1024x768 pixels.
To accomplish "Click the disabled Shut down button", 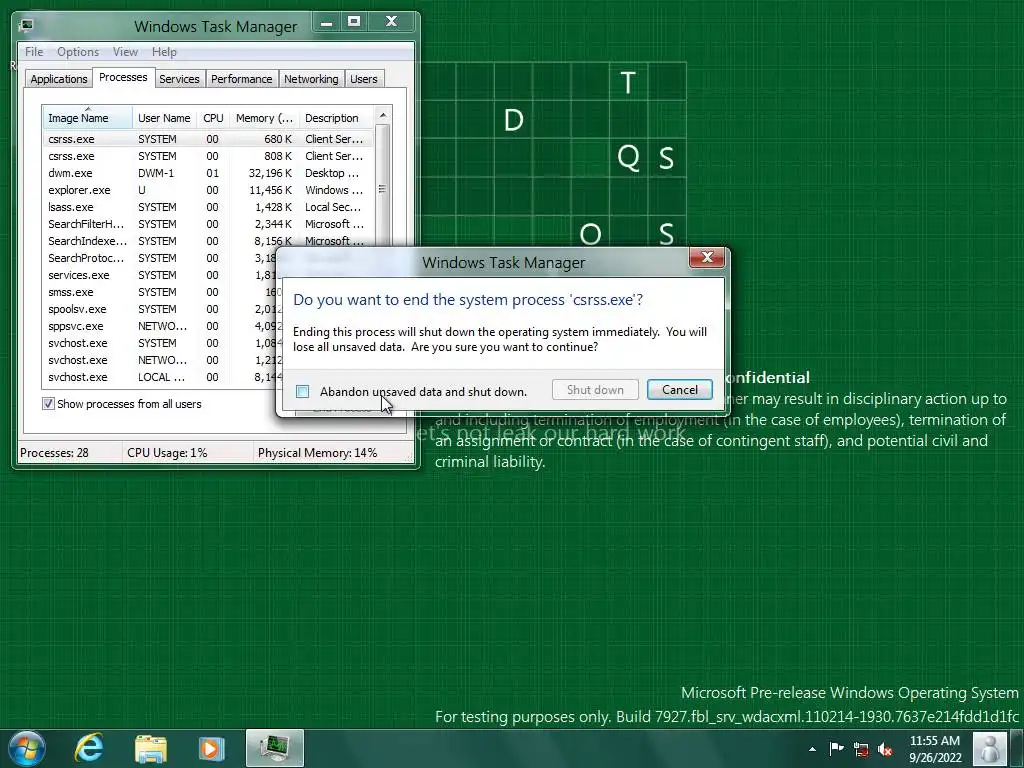I will 595,390.
